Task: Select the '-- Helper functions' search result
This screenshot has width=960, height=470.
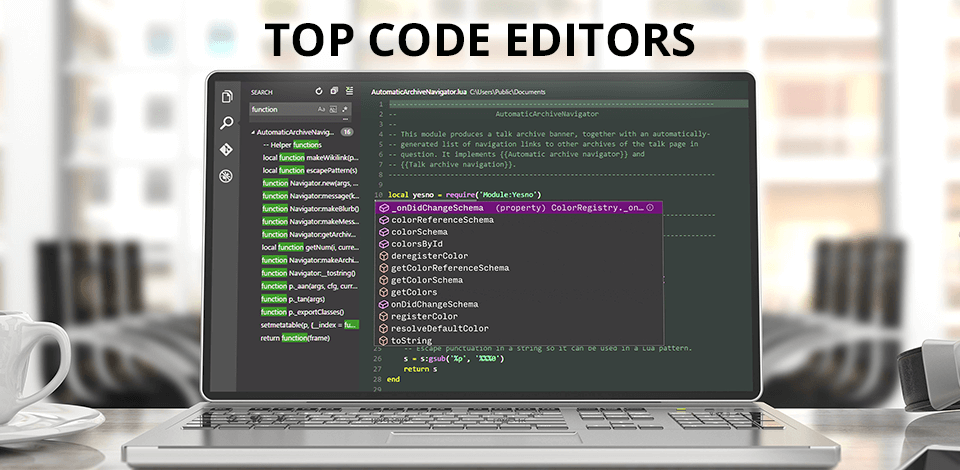Action: [292, 145]
